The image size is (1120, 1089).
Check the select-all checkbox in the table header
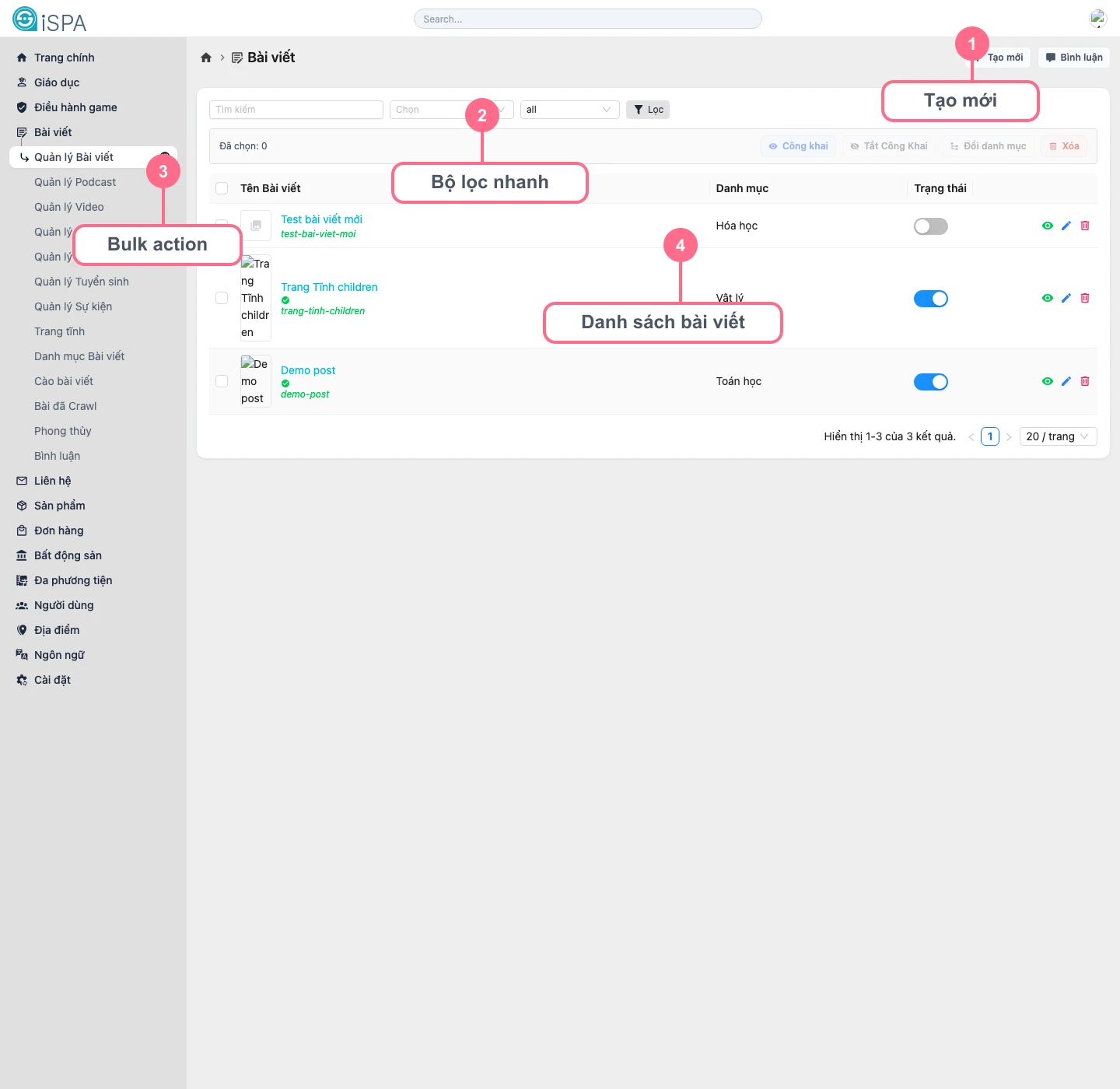pos(222,187)
